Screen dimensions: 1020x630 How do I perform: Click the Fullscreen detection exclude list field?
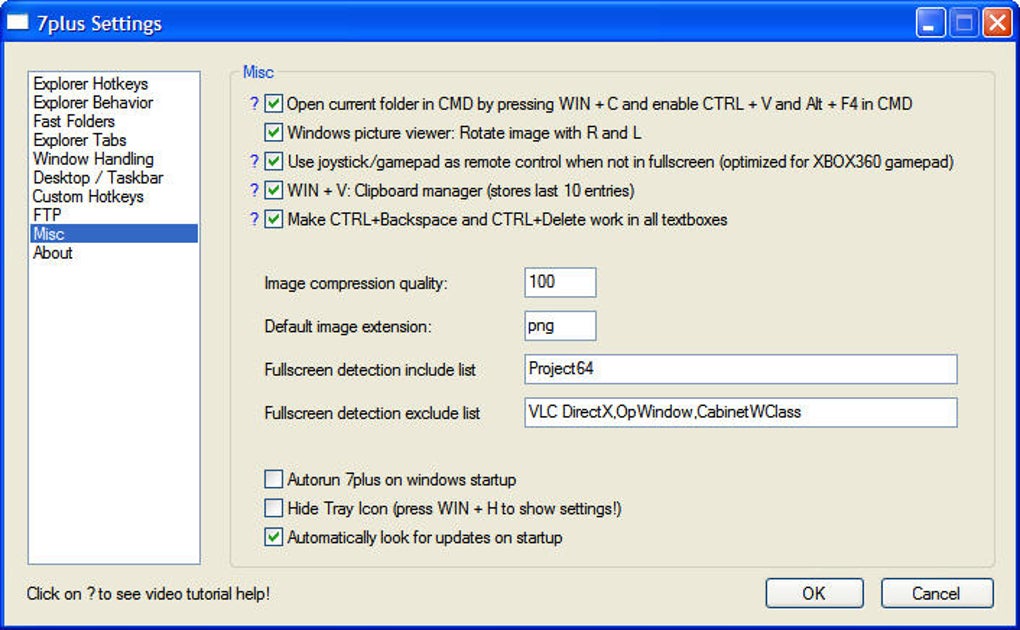click(x=740, y=413)
